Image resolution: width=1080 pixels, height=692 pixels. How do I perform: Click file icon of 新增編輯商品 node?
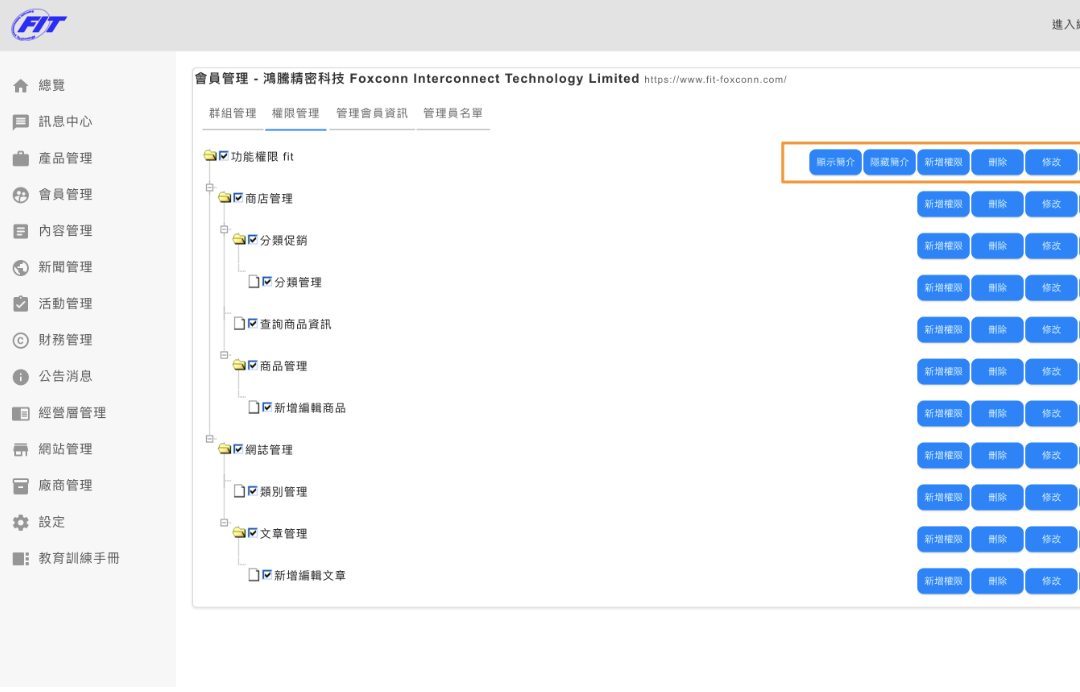(254, 408)
